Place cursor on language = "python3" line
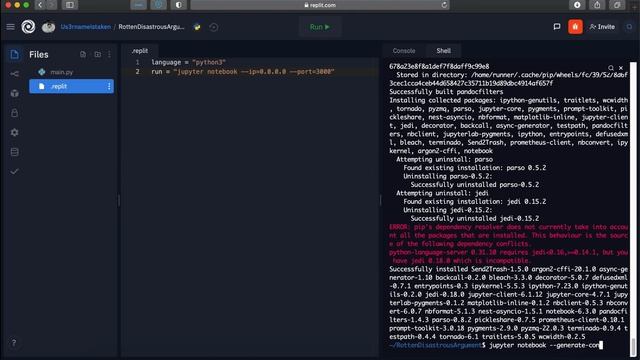The width and height of the screenshot is (640, 360). (188, 62)
